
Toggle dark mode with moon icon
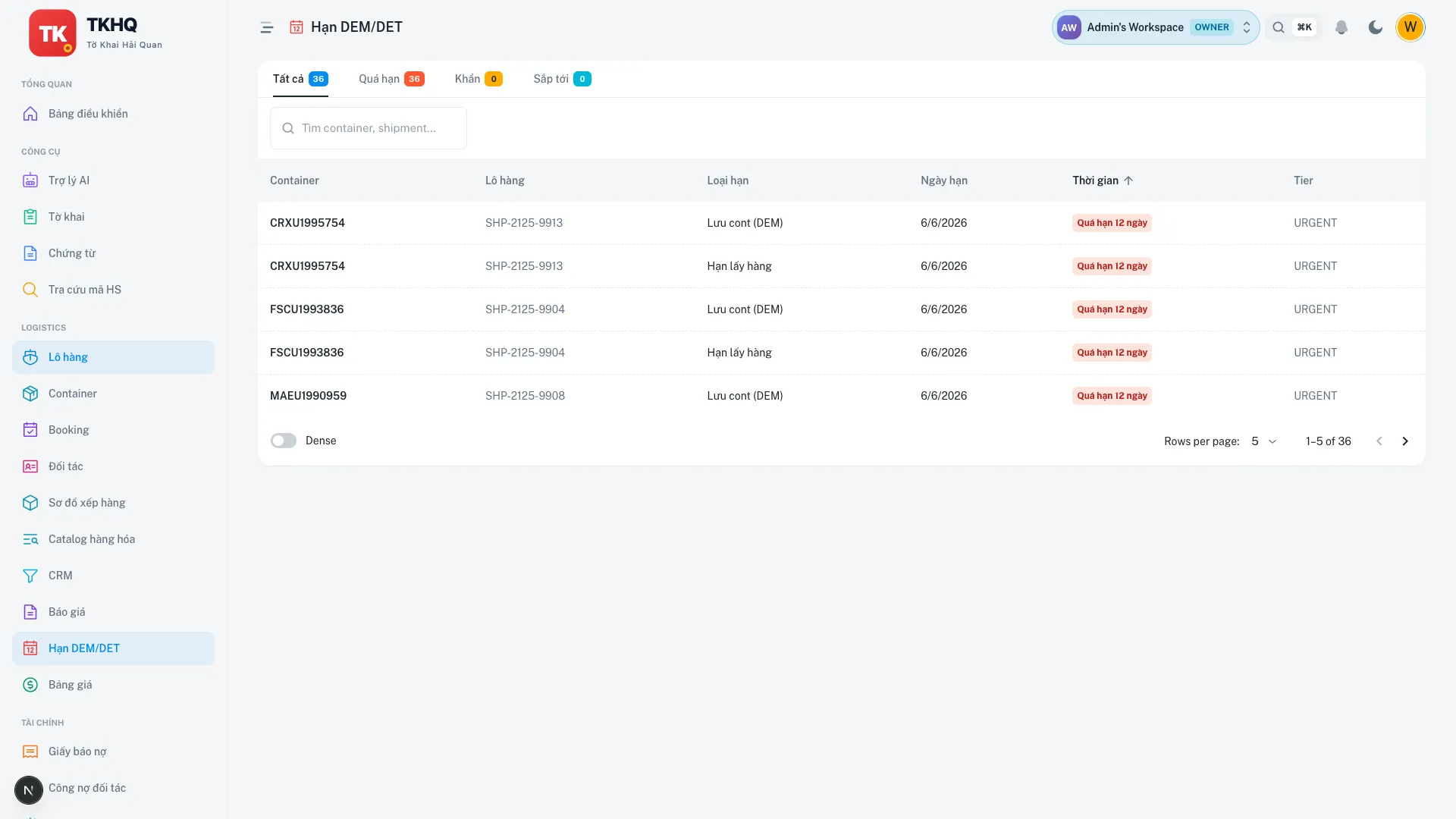click(x=1376, y=27)
